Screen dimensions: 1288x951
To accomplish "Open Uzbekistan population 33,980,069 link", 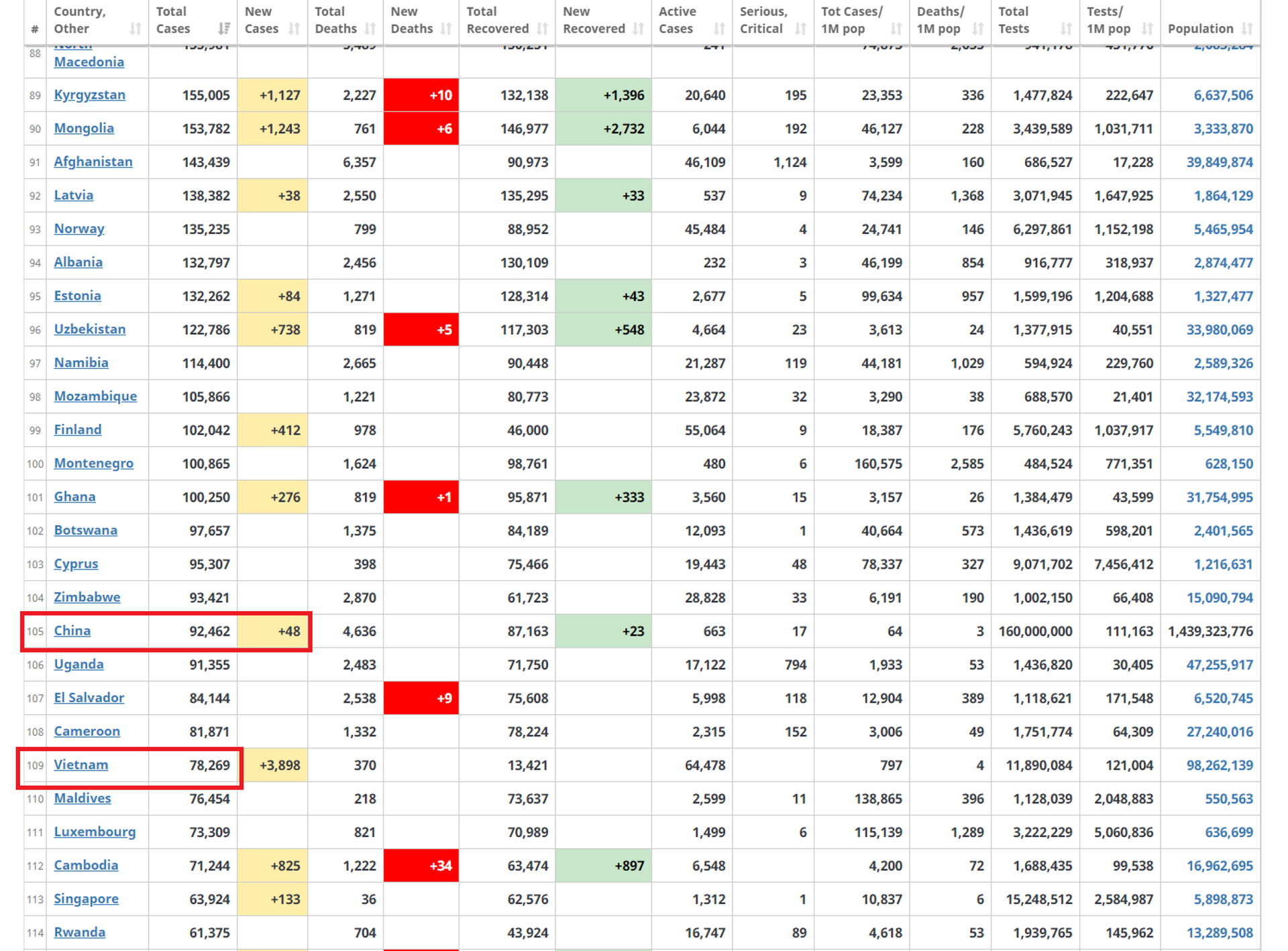I will click(x=1220, y=330).
